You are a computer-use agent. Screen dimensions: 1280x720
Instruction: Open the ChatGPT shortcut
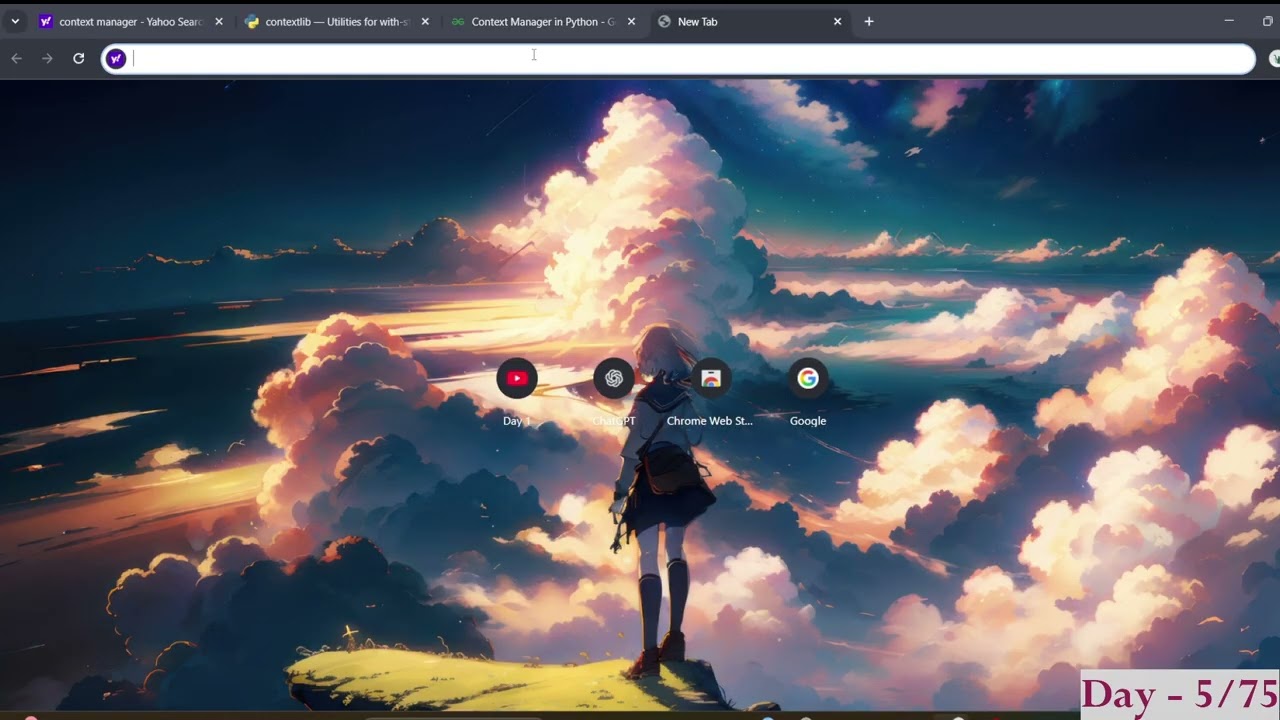click(x=614, y=378)
